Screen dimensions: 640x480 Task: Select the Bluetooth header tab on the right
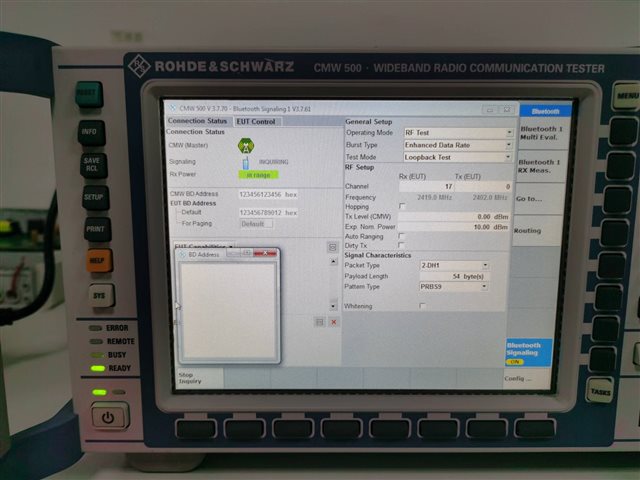pyautogui.click(x=545, y=111)
